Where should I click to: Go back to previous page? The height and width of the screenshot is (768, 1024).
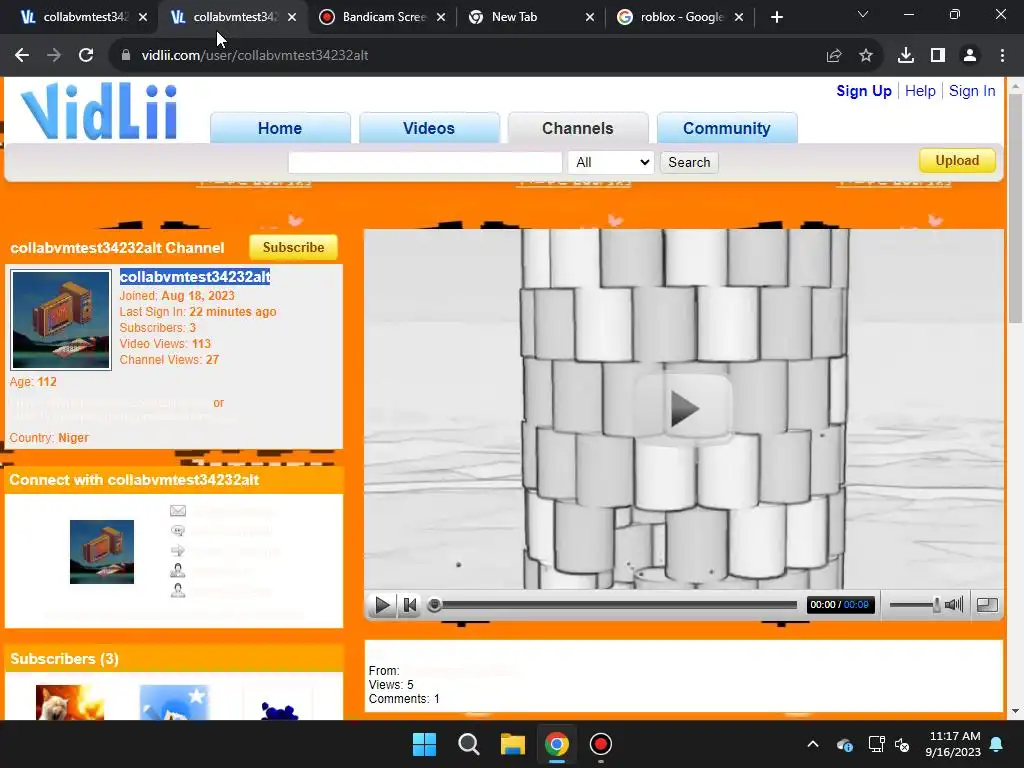[22, 56]
